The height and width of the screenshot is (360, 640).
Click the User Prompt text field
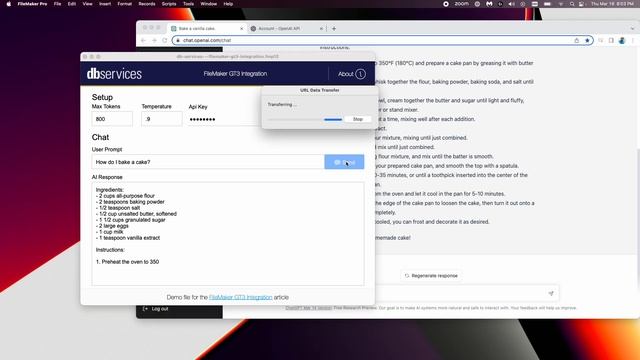coord(208,162)
